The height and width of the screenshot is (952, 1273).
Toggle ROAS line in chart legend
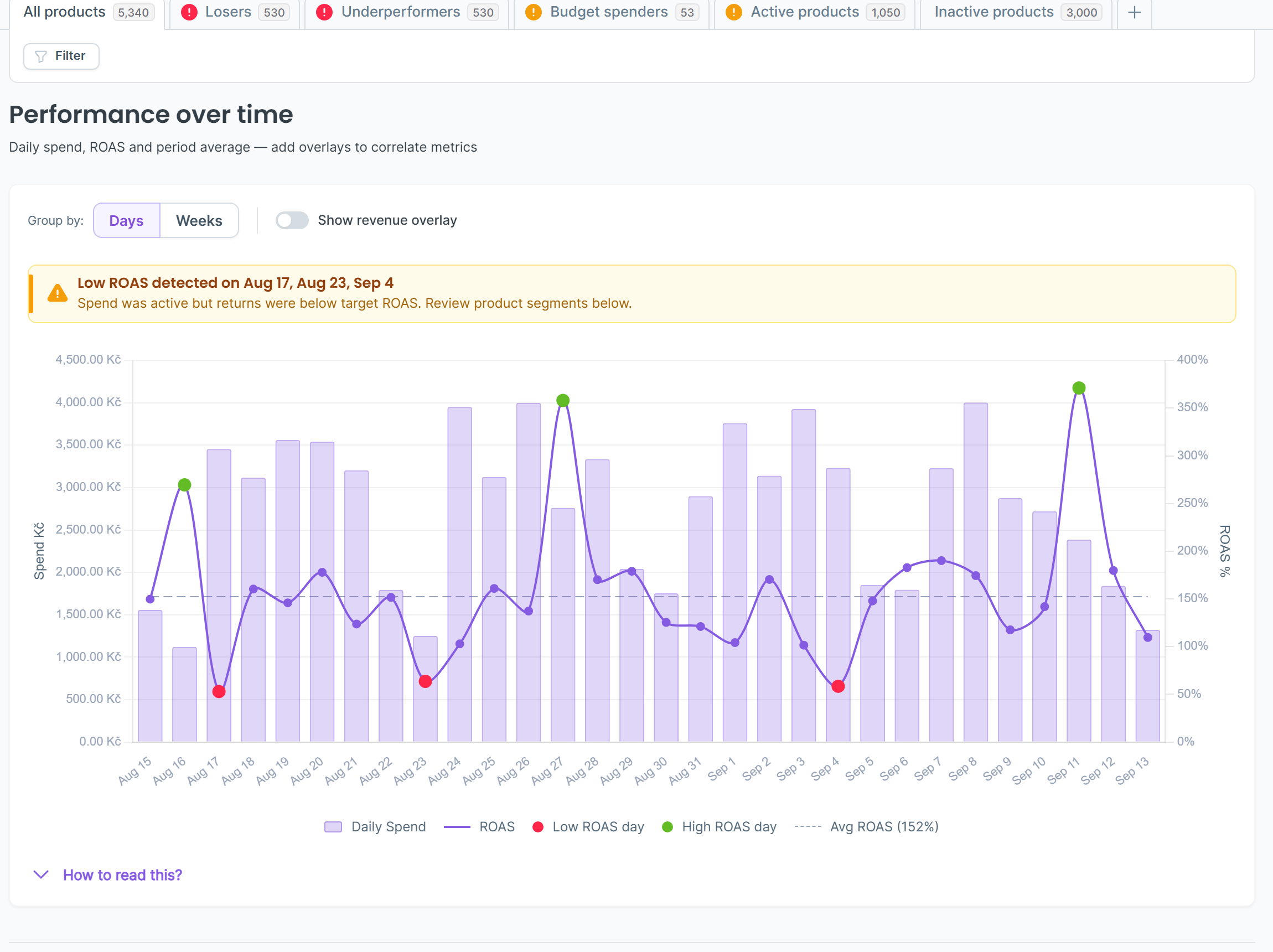click(479, 827)
